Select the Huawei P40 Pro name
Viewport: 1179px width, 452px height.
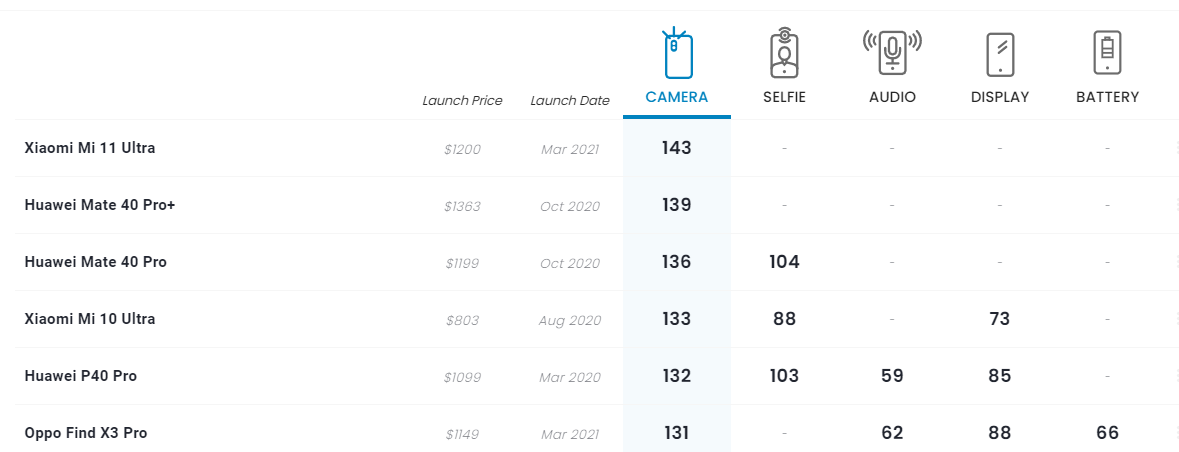(81, 376)
